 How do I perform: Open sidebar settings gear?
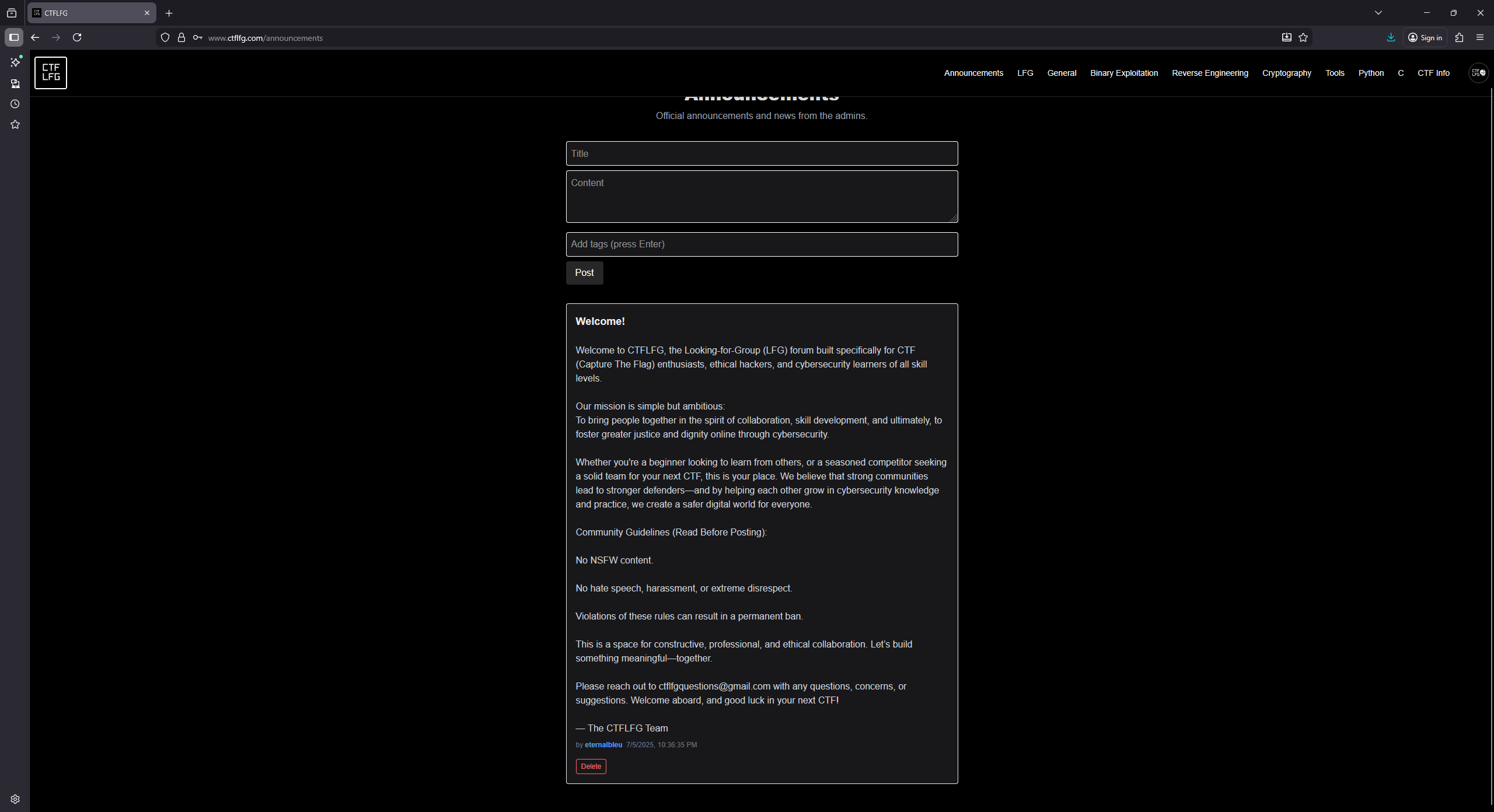pos(15,799)
